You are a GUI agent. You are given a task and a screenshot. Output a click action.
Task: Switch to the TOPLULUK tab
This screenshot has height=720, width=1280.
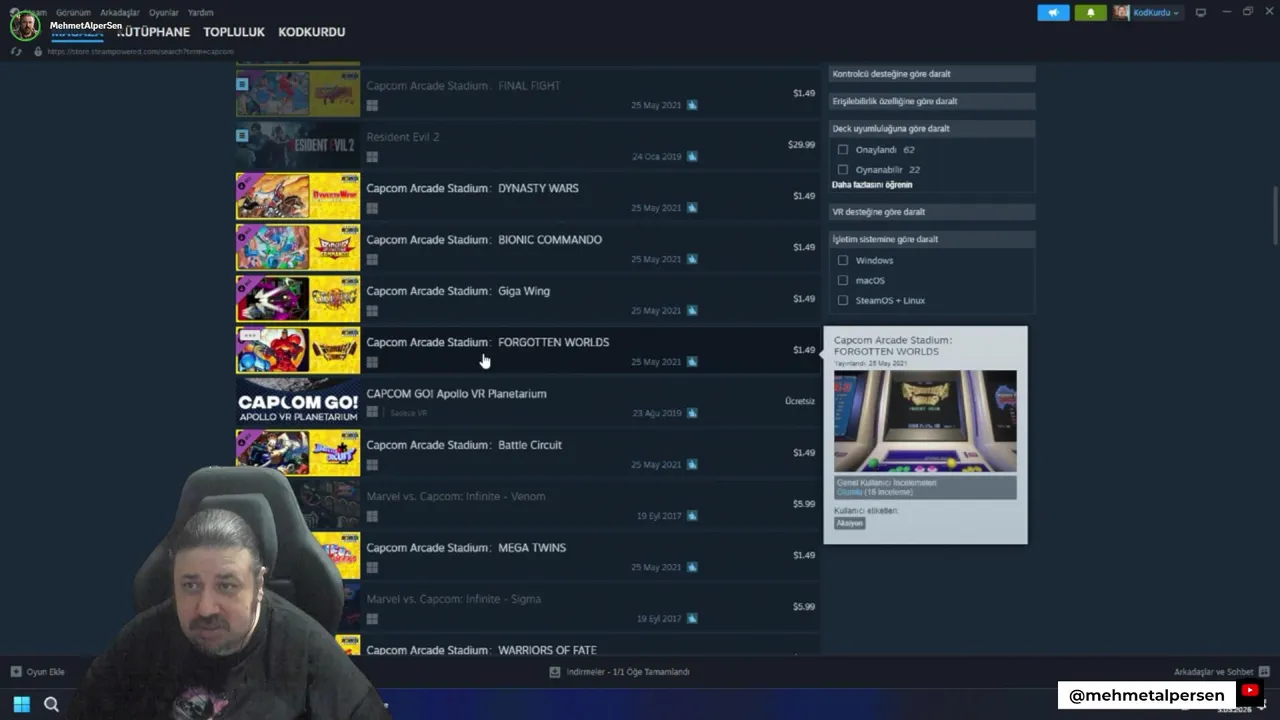point(234,32)
